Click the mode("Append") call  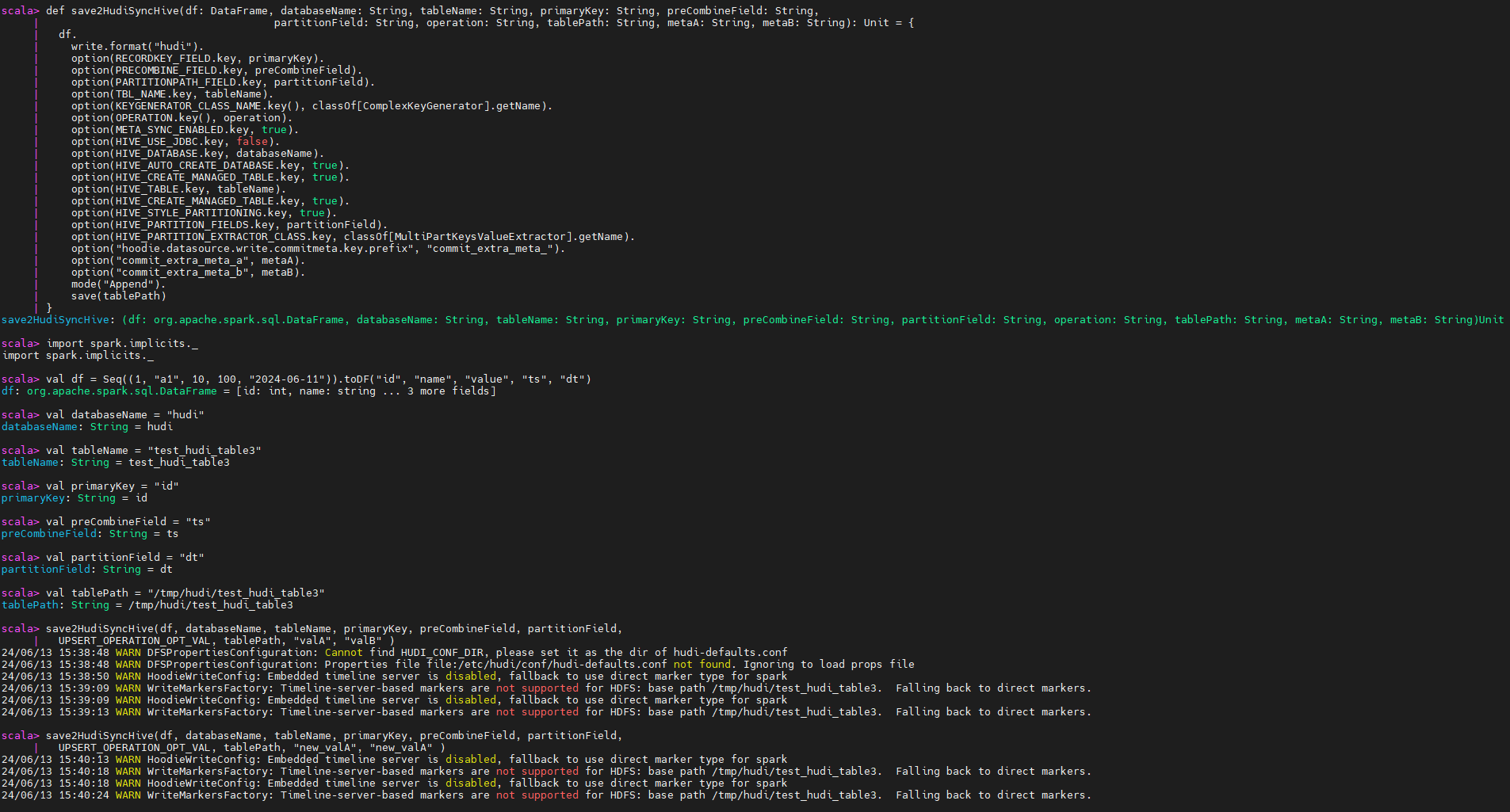(117, 284)
